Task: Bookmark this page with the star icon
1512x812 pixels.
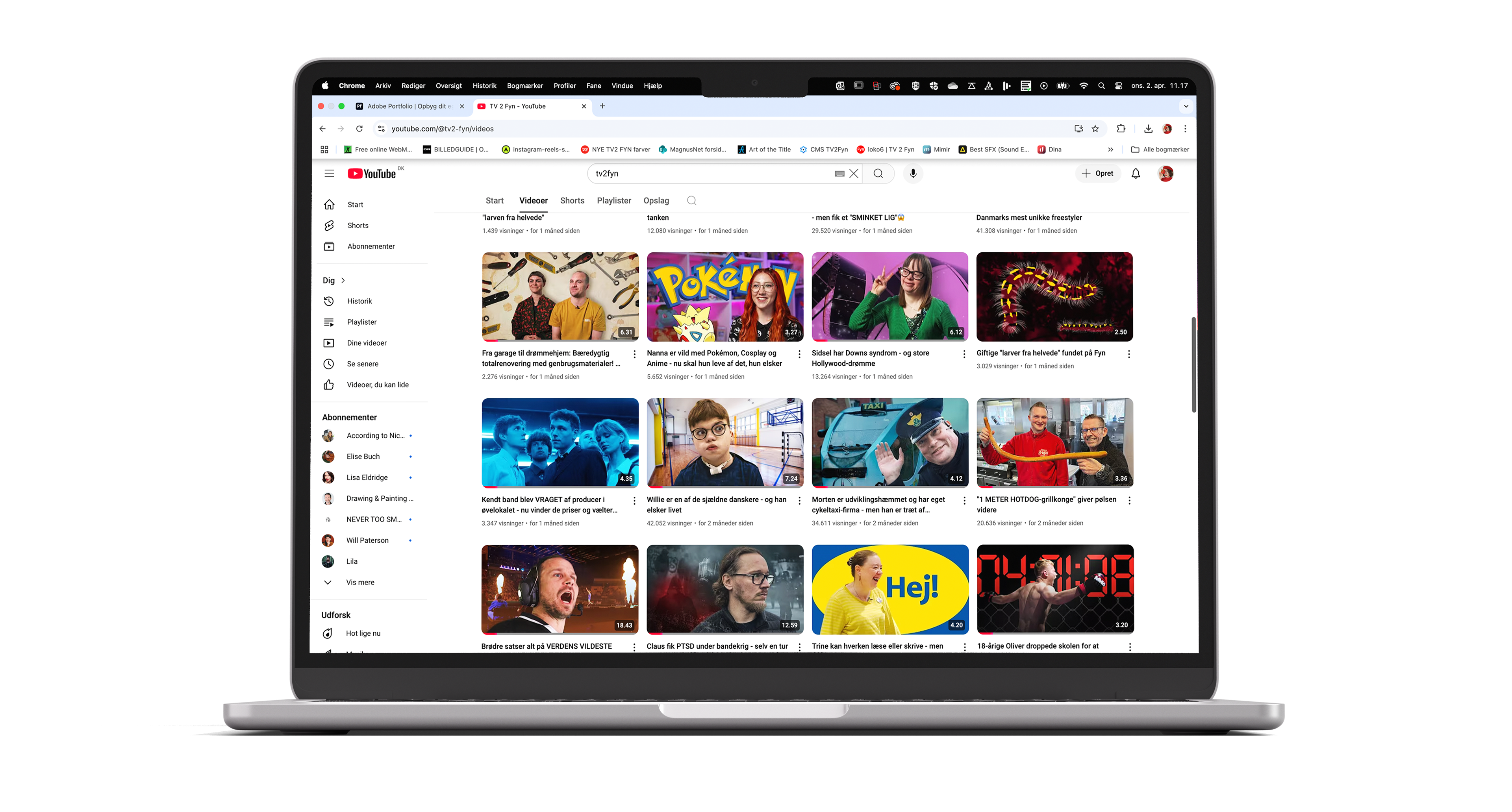Action: 1095,129
